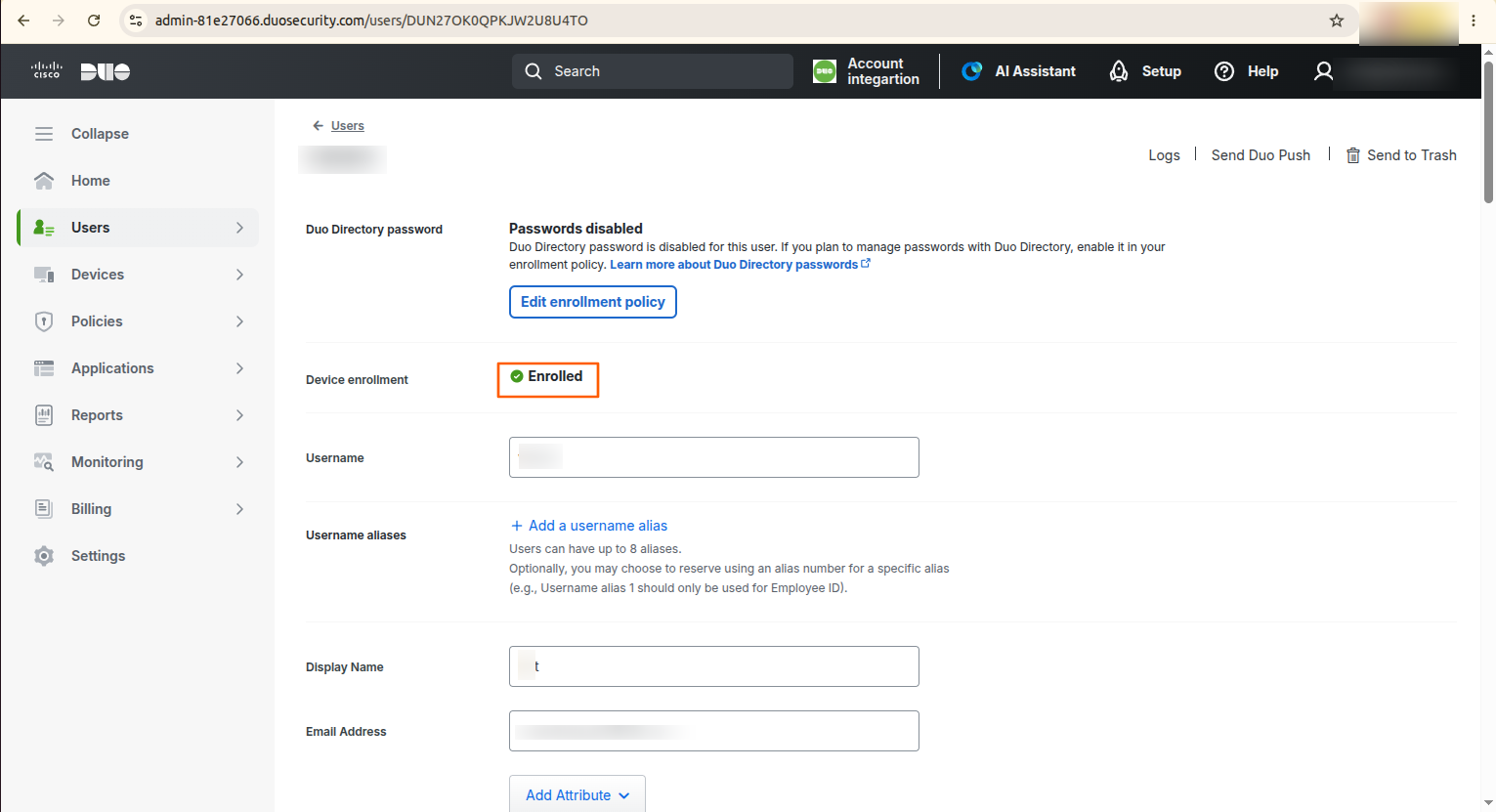Click the Email Address input field

click(714, 731)
